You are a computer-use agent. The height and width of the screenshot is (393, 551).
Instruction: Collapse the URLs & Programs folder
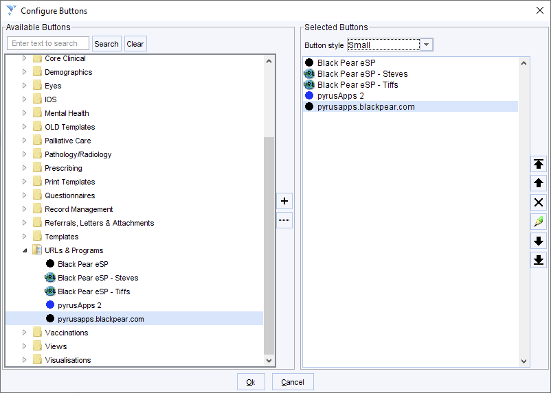pyautogui.click(x=25, y=251)
